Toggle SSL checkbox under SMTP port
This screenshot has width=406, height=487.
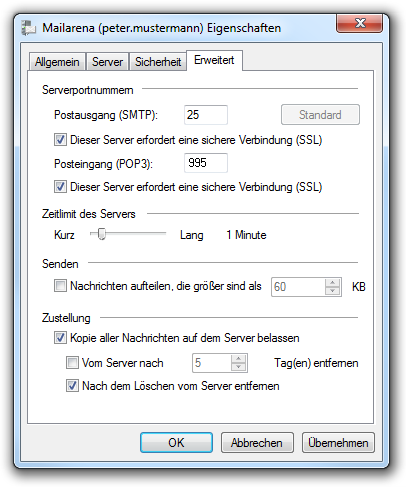tap(60, 140)
